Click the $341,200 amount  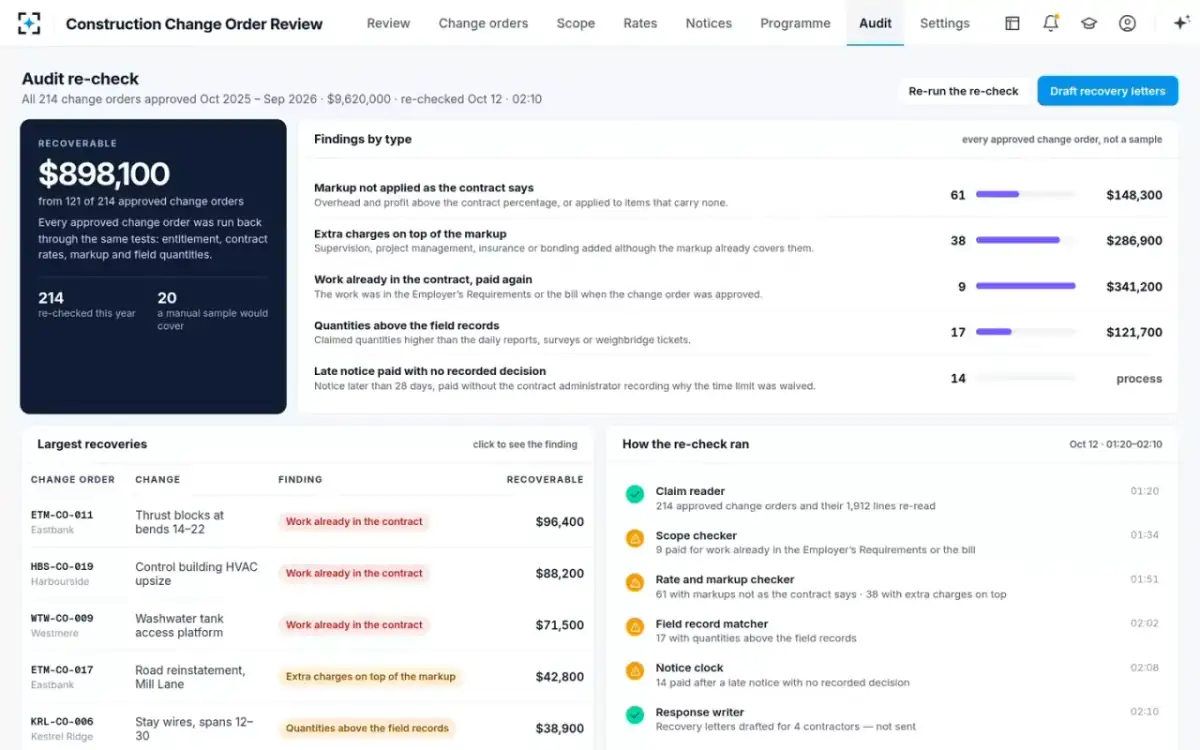(x=1134, y=287)
